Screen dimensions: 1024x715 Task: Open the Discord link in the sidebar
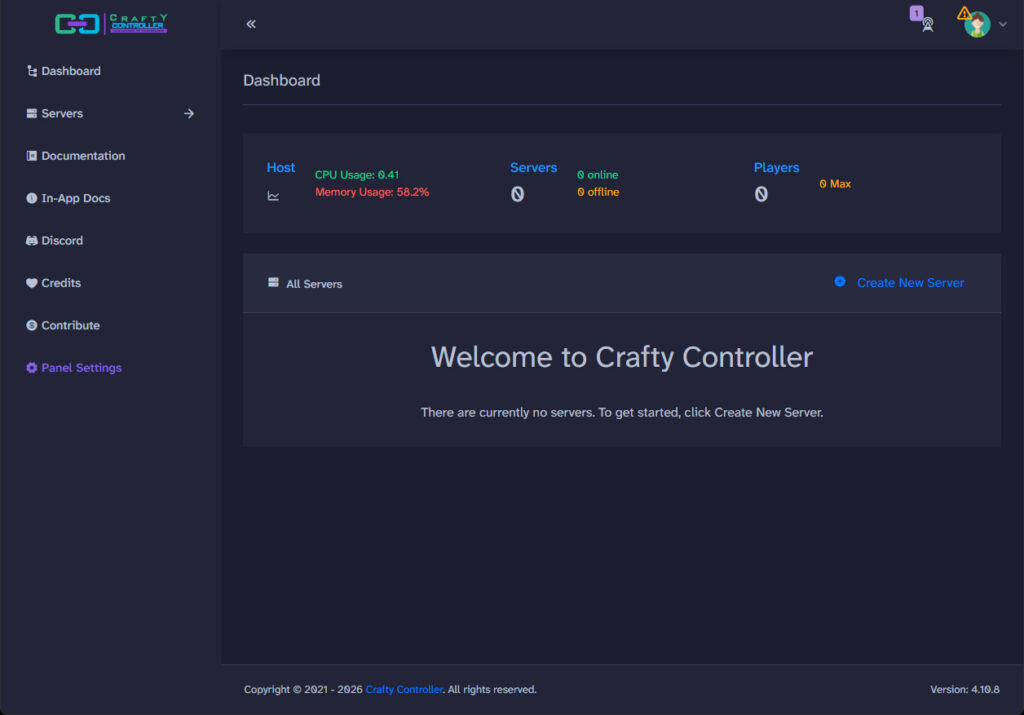(62, 241)
